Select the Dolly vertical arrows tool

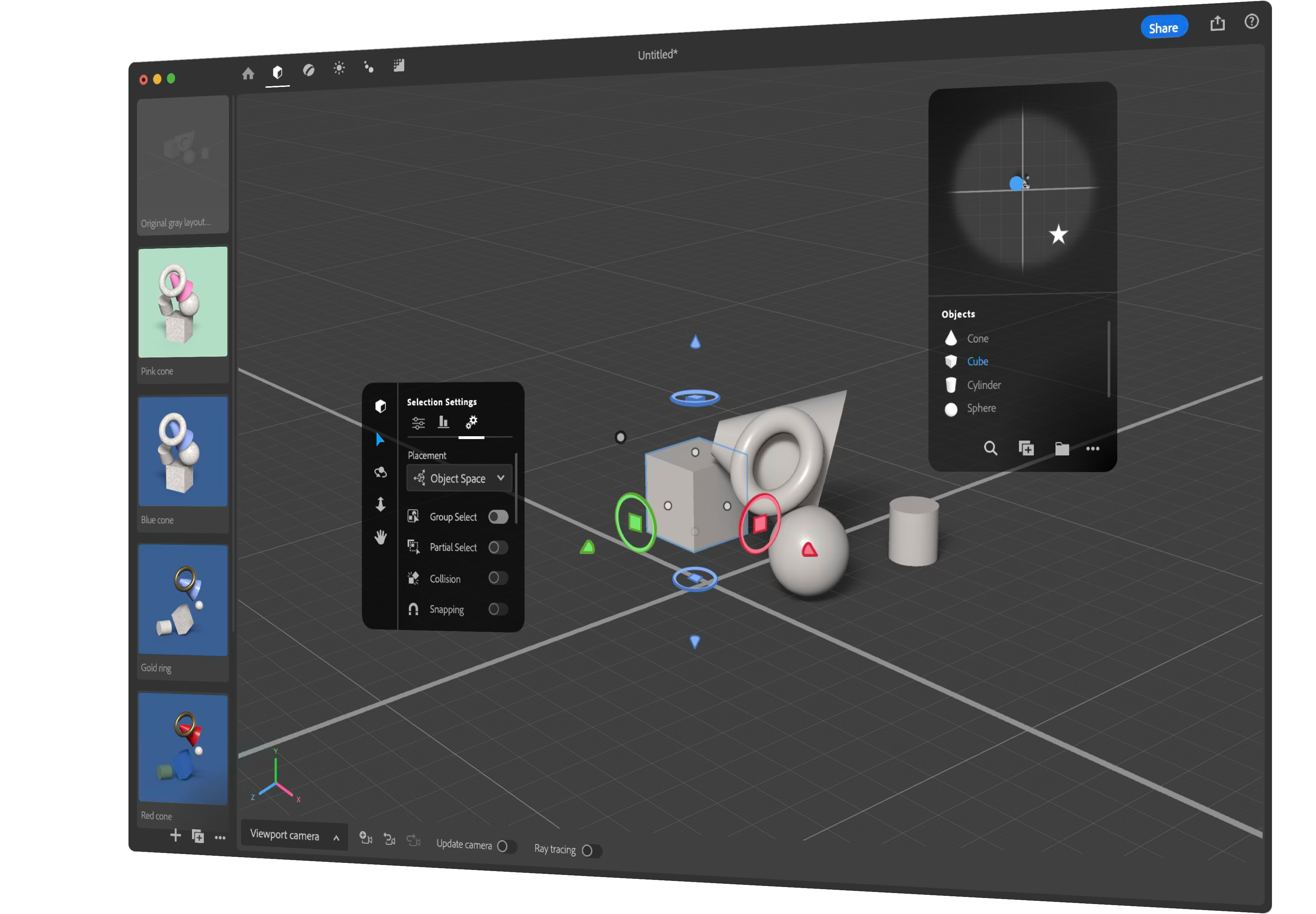tap(380, 504)
